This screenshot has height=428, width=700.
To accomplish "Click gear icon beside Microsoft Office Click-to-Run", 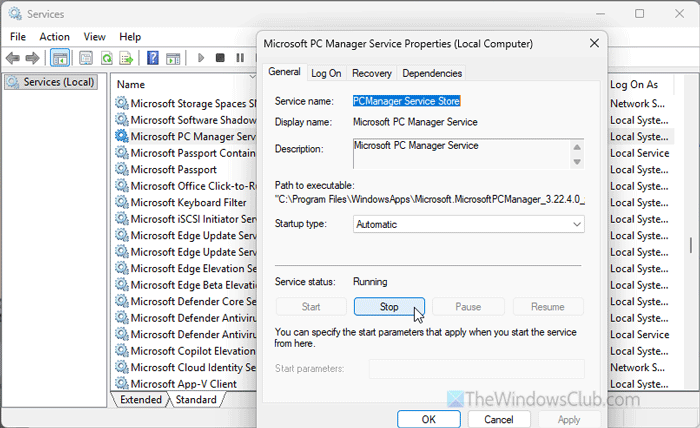I will coord(121,186).
